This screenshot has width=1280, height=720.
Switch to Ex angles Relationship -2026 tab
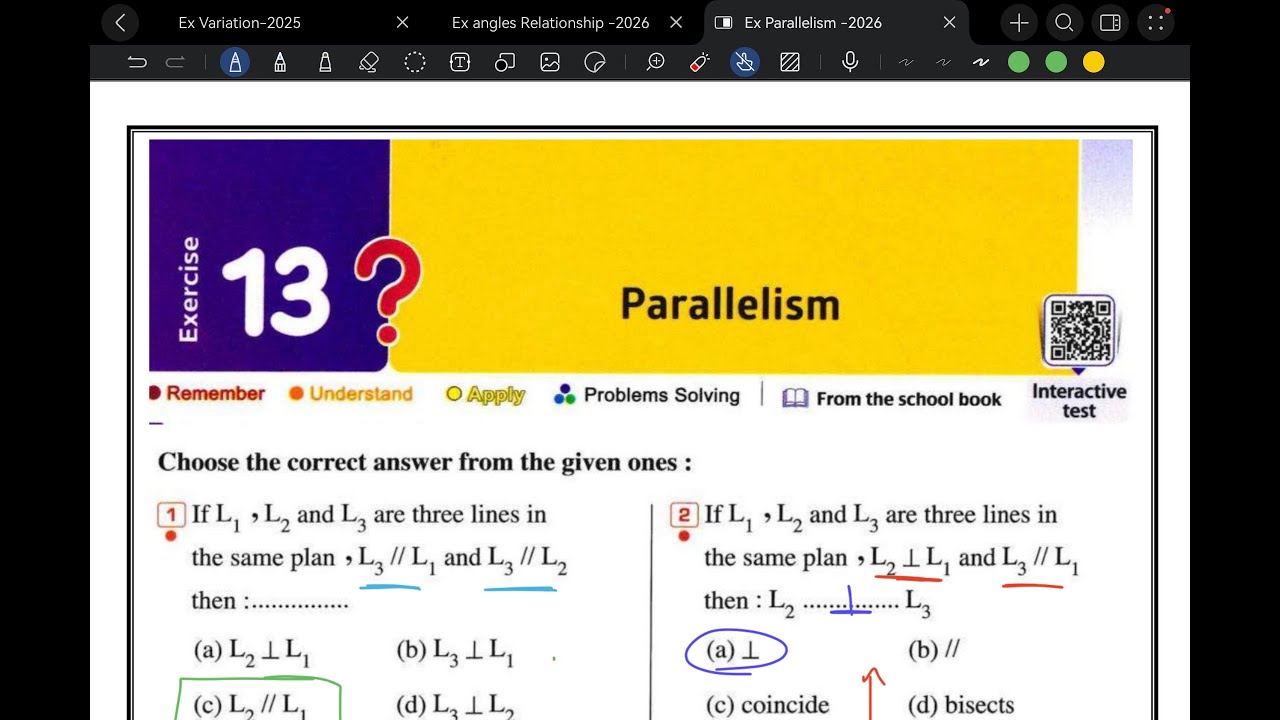pyautogui.click(x=551, y=22)
